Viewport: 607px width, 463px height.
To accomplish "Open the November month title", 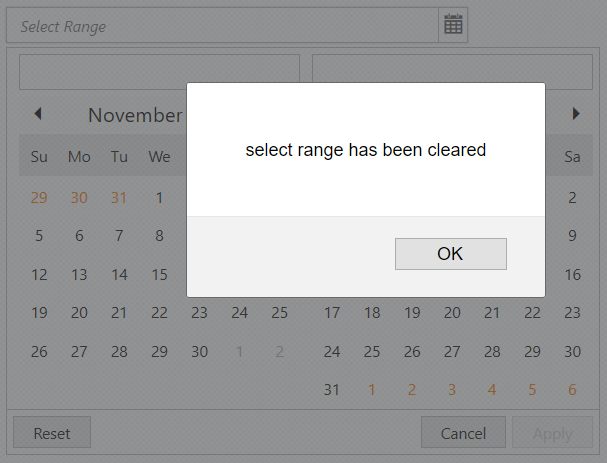I will click(135, 115).
